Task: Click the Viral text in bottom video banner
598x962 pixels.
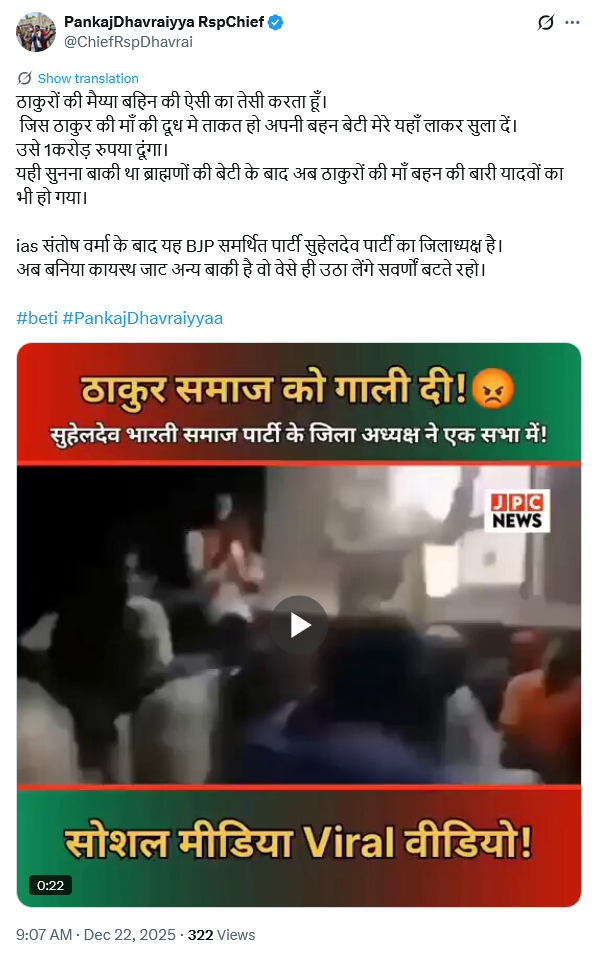Action: tap(350, 842)
